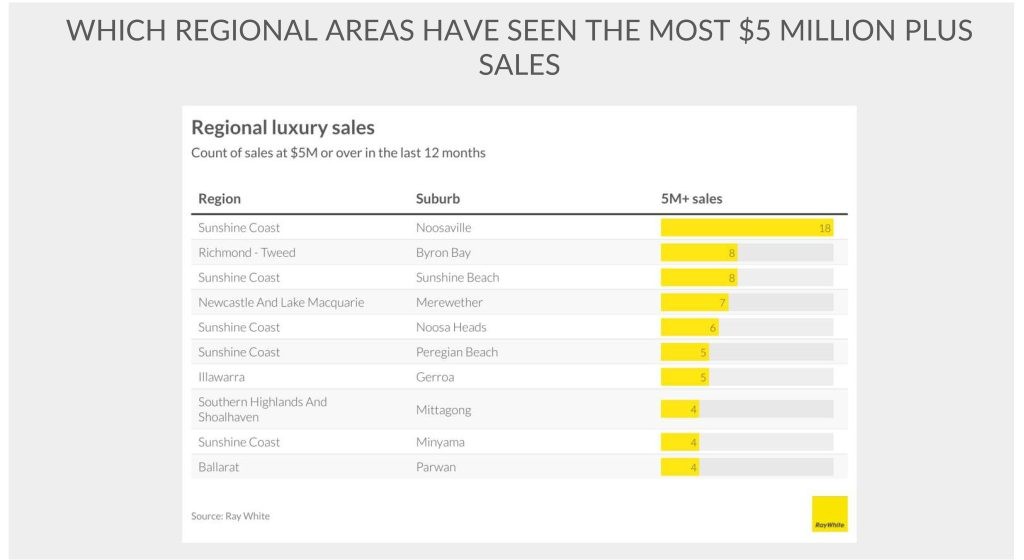Screen dimensions: 1024x560
Task: Click the Region column header
Action: (219, 199)
